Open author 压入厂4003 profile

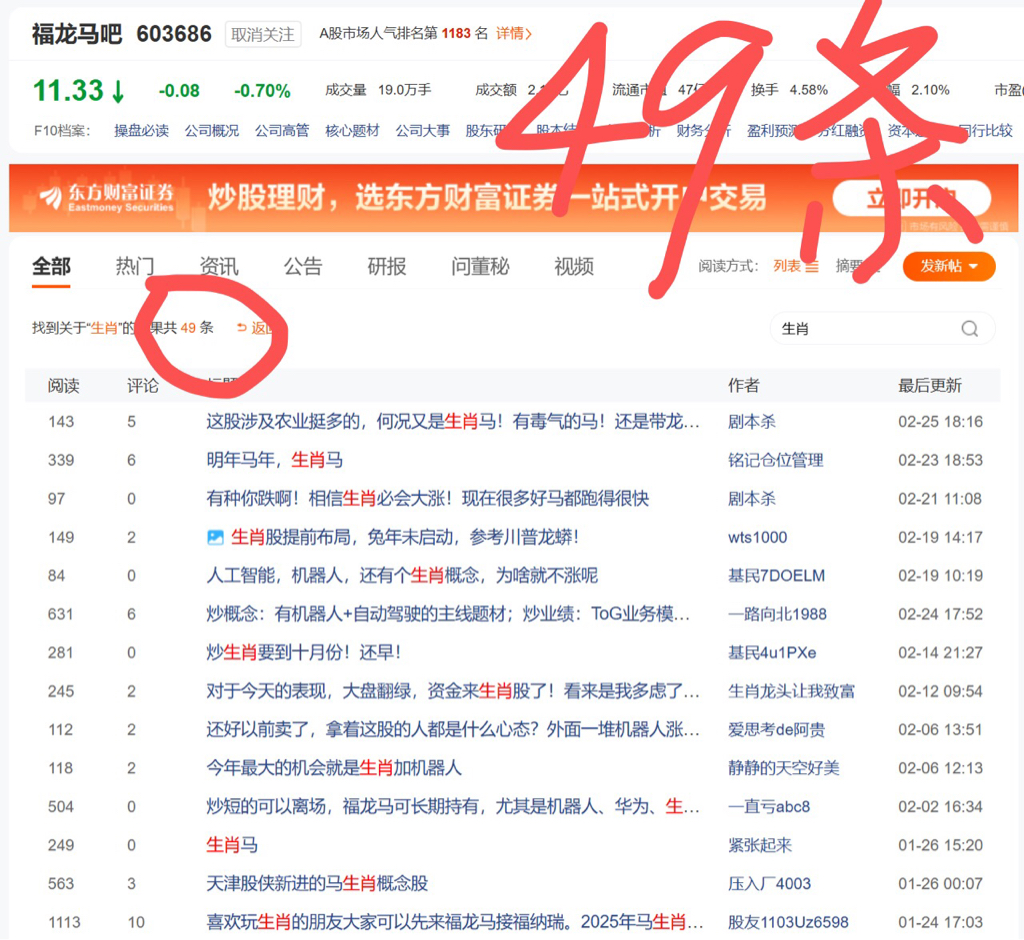[769, 884]
